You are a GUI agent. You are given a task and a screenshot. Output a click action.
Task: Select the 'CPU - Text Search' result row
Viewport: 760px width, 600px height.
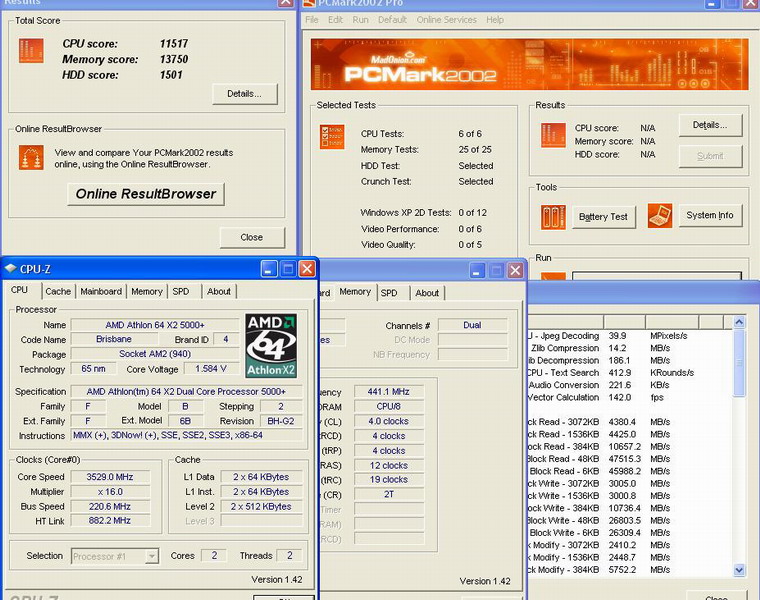click(630, 373)
